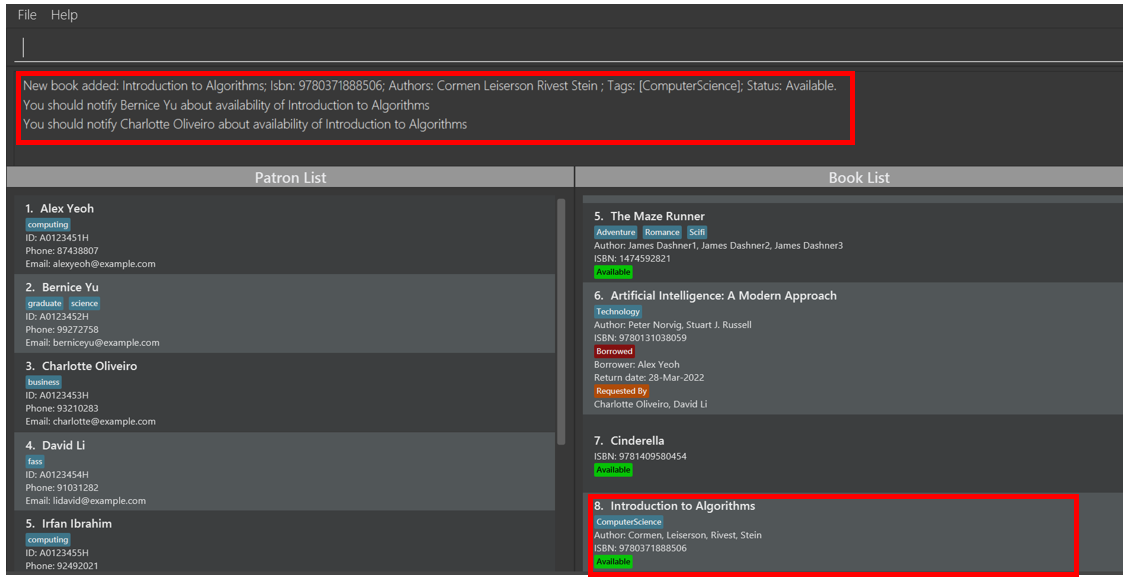Click ID: A0123455H
Viewport: 1128px width, 582px height.
(58, 553)
